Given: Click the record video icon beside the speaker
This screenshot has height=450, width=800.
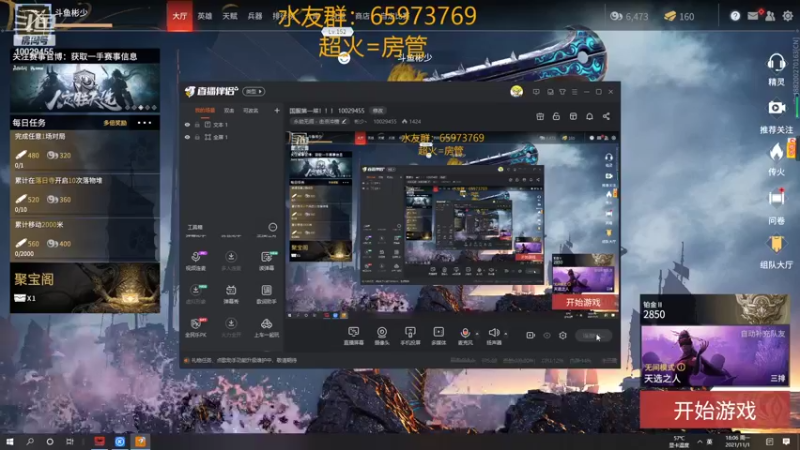Looking at the screenshot, I should pos(531,335).
